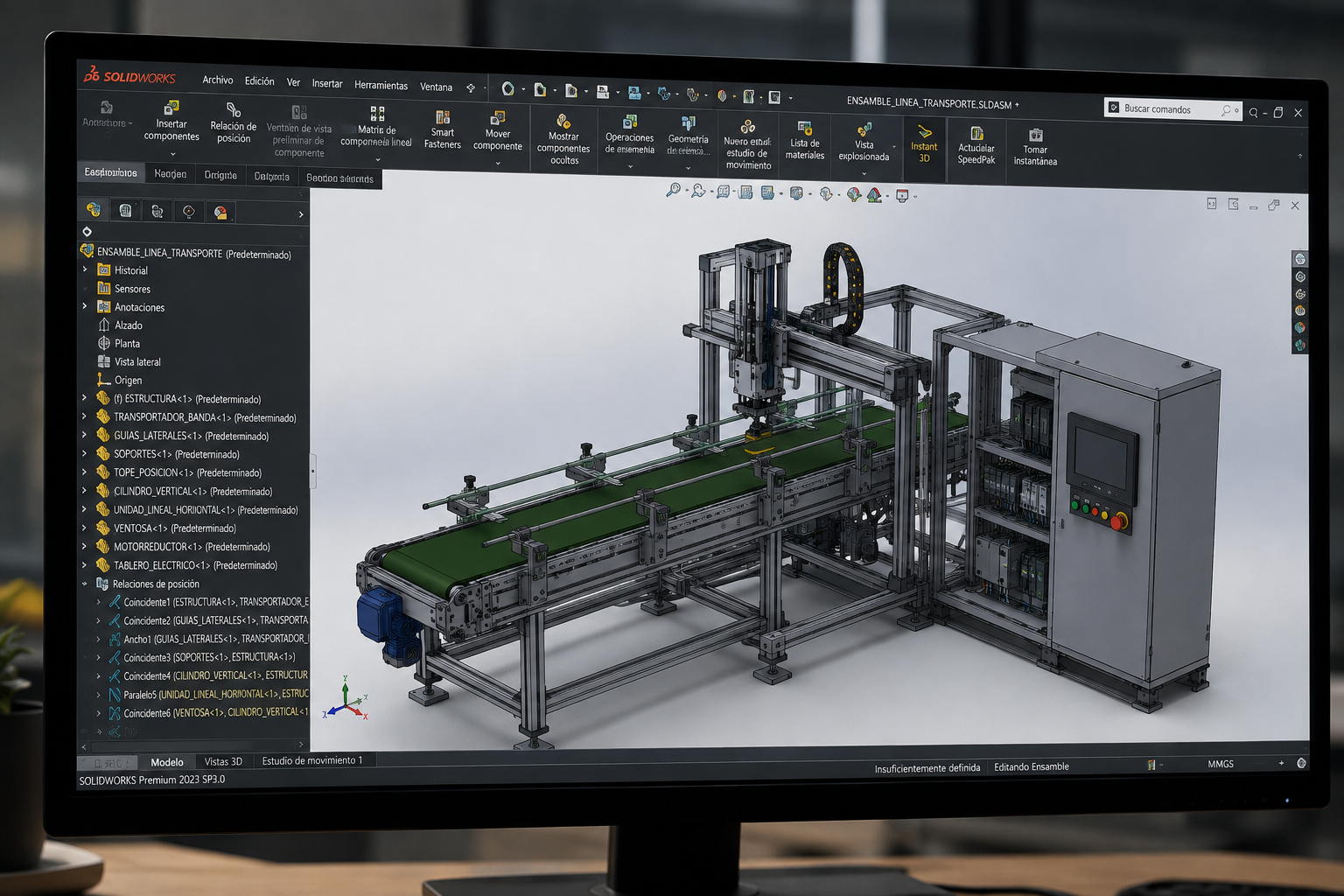1344x896 pixels.
Task: Open Estudio de movimiento 1 tab
Action: pyautogui.click(x=312, y=760)
